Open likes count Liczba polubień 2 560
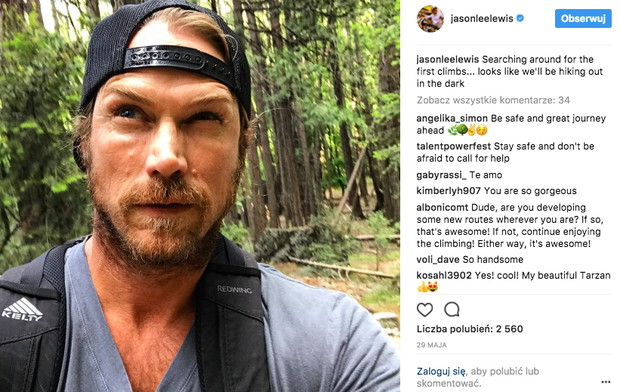Viewport: 620px width, 392px height. 470,329
